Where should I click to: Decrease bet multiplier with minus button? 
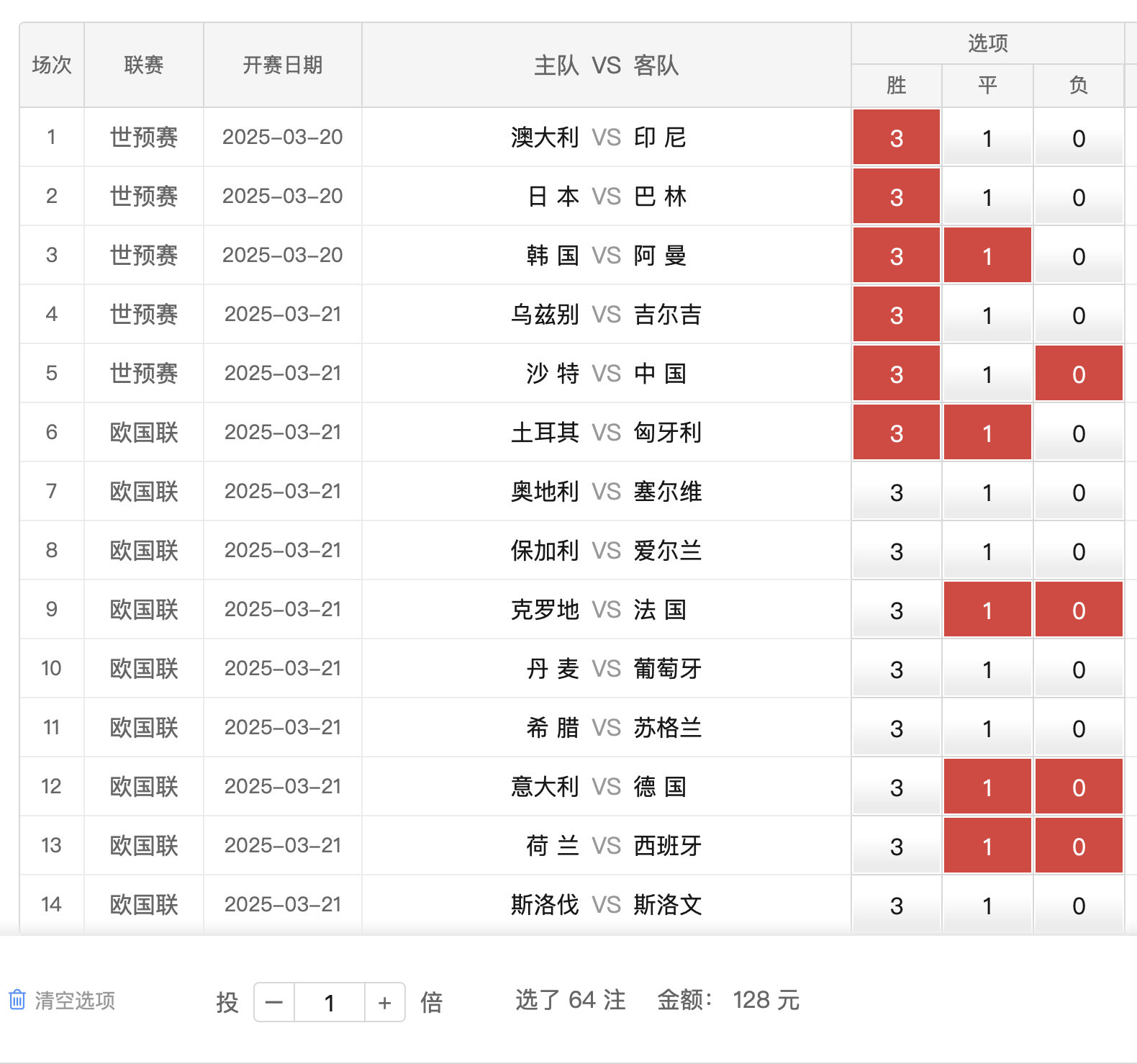[x=274, y=1002]
